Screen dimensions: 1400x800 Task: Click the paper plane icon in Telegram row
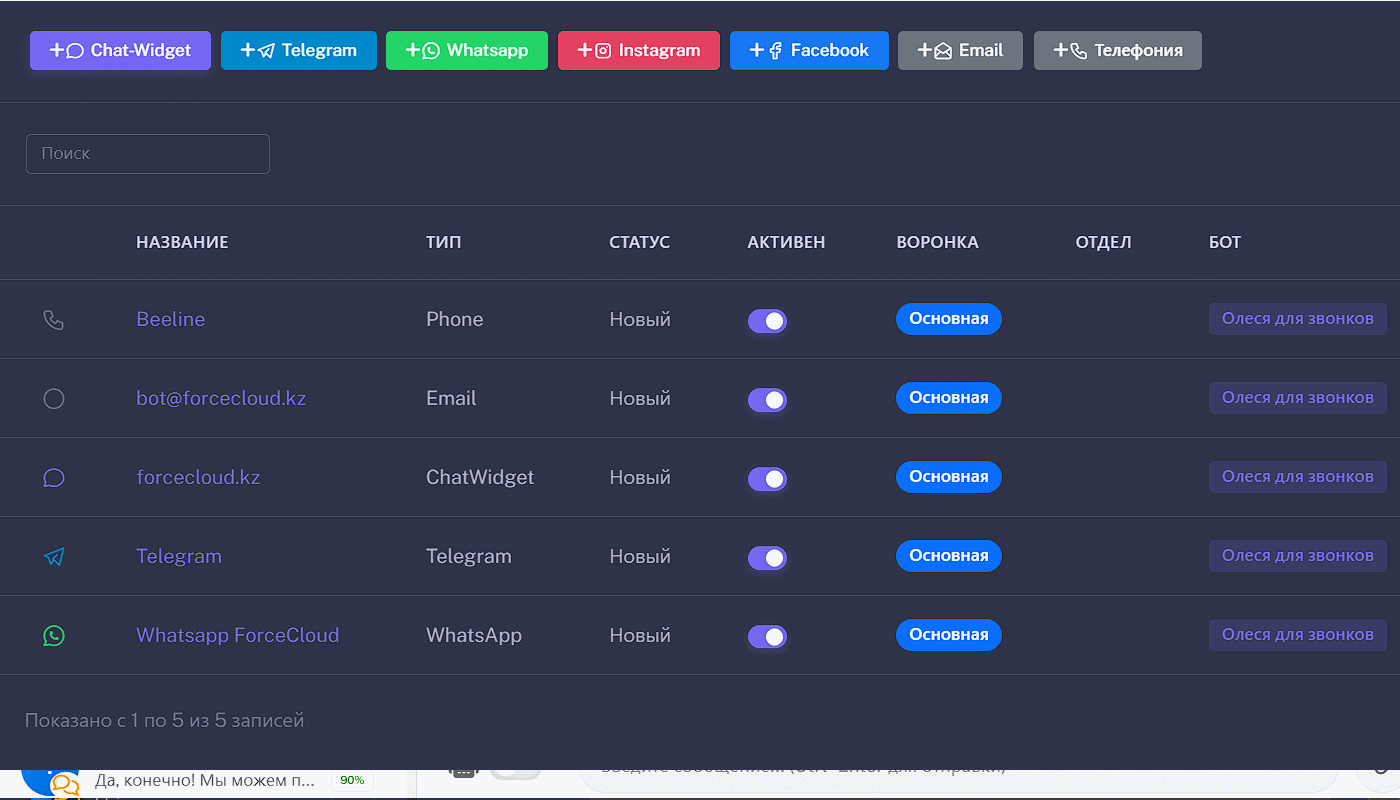54,557
